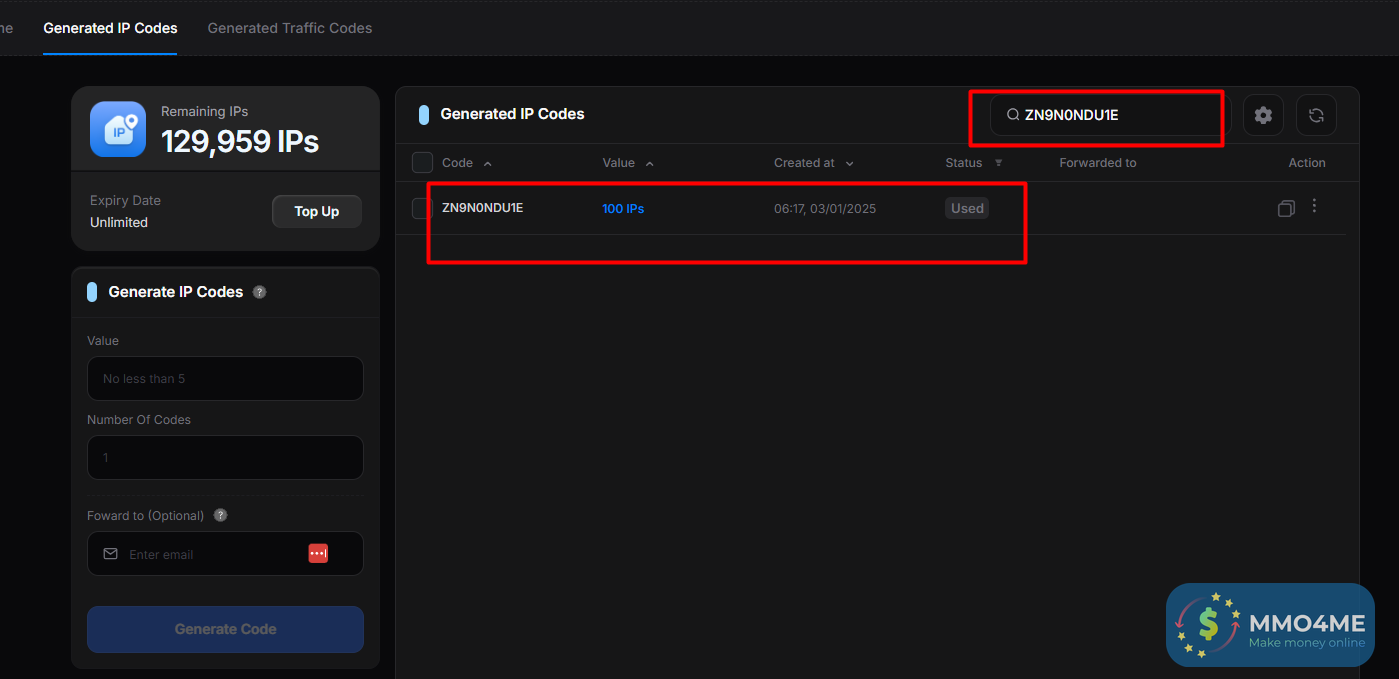Copy code ZN9N0NDU1E with the copy icon
This screenshot has width=1399, height=679.
coord(1286,208)
